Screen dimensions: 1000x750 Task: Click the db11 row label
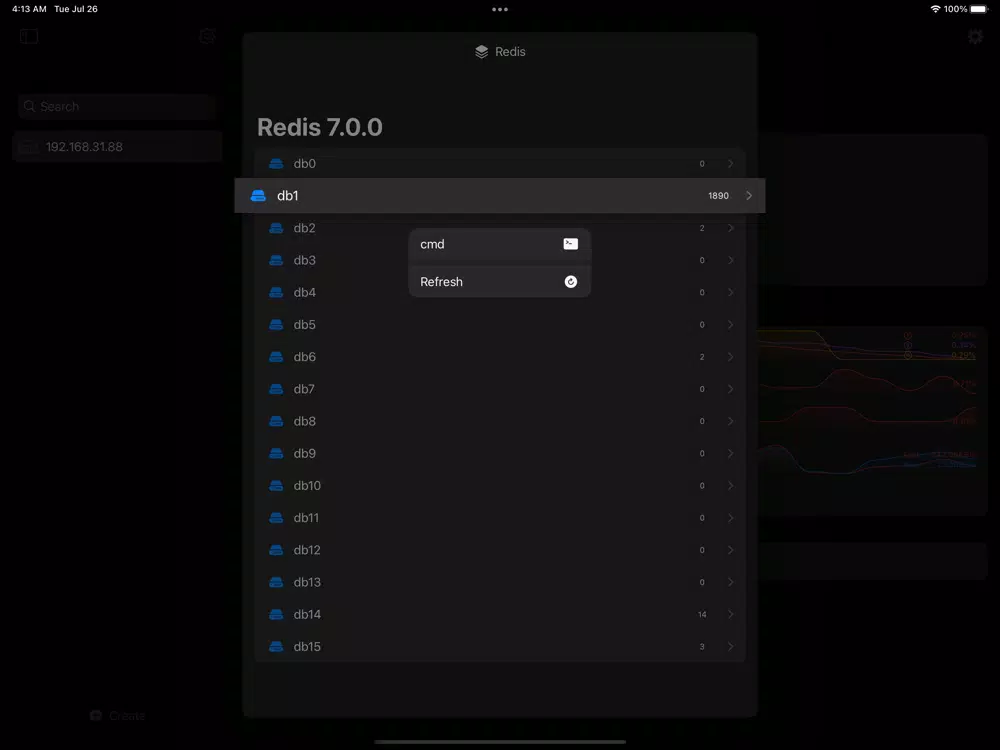[x=306, y=518]
